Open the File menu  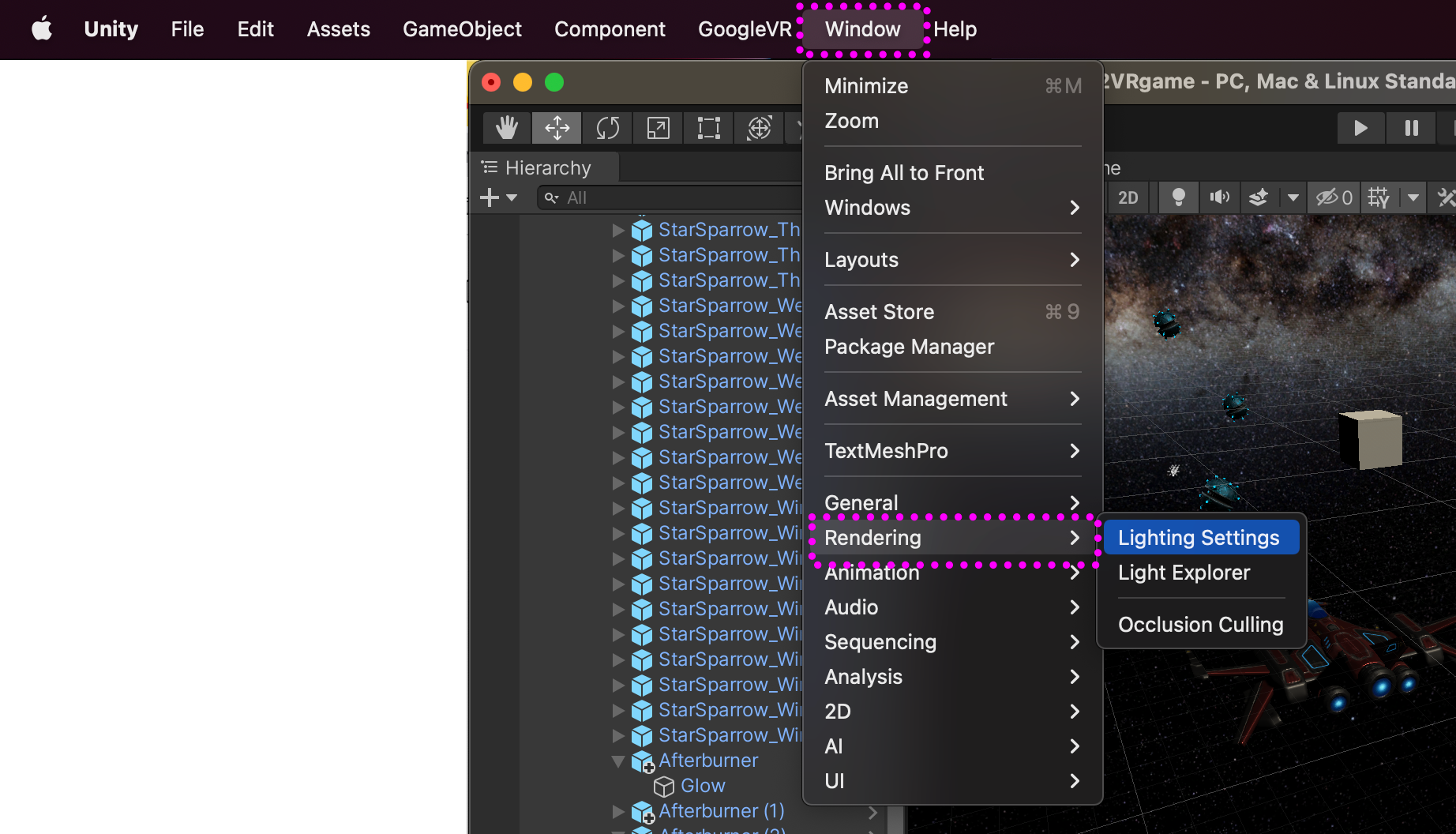coord(188,29)
